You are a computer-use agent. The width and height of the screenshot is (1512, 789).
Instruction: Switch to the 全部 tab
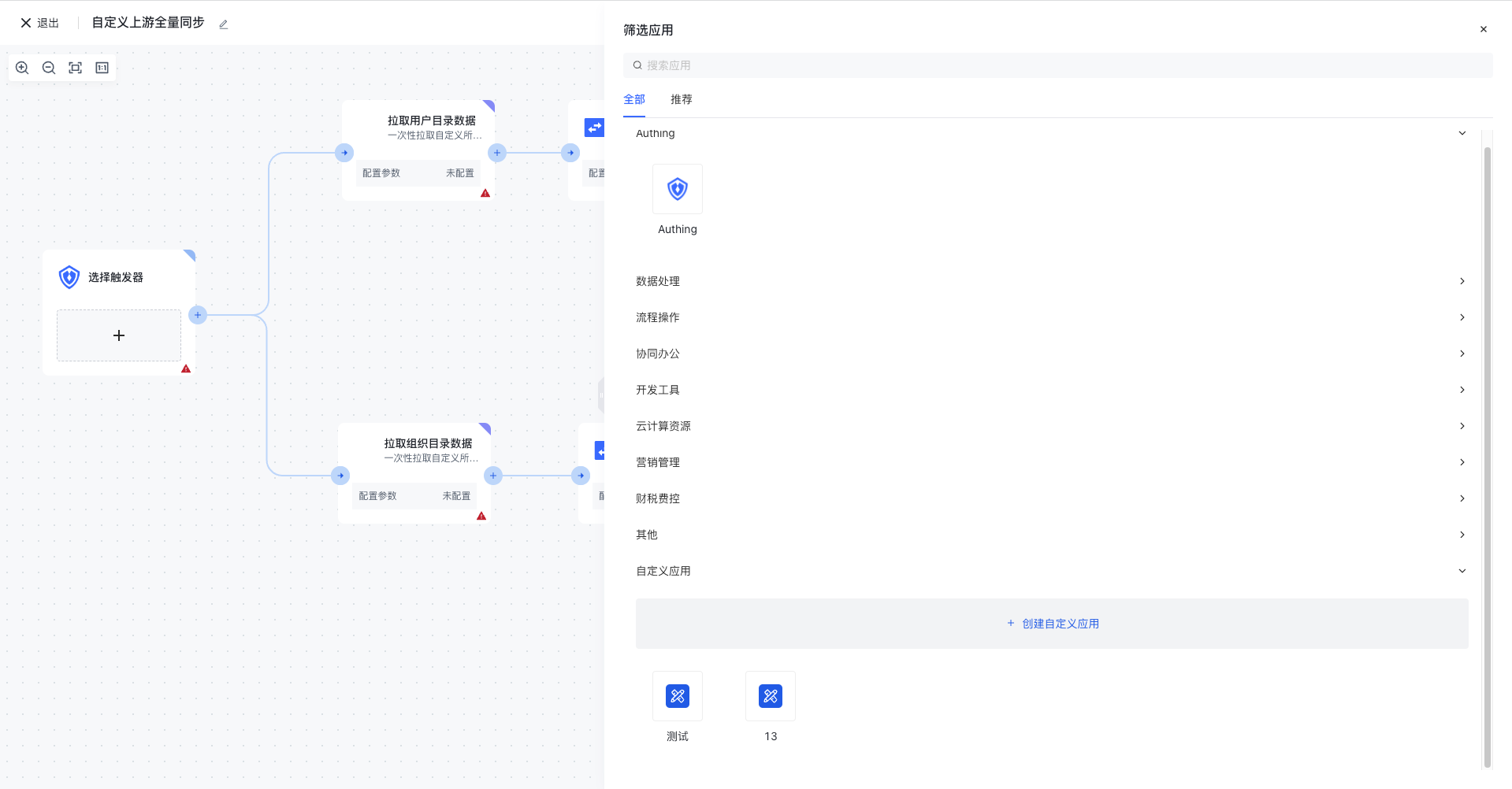pos(633,99)
